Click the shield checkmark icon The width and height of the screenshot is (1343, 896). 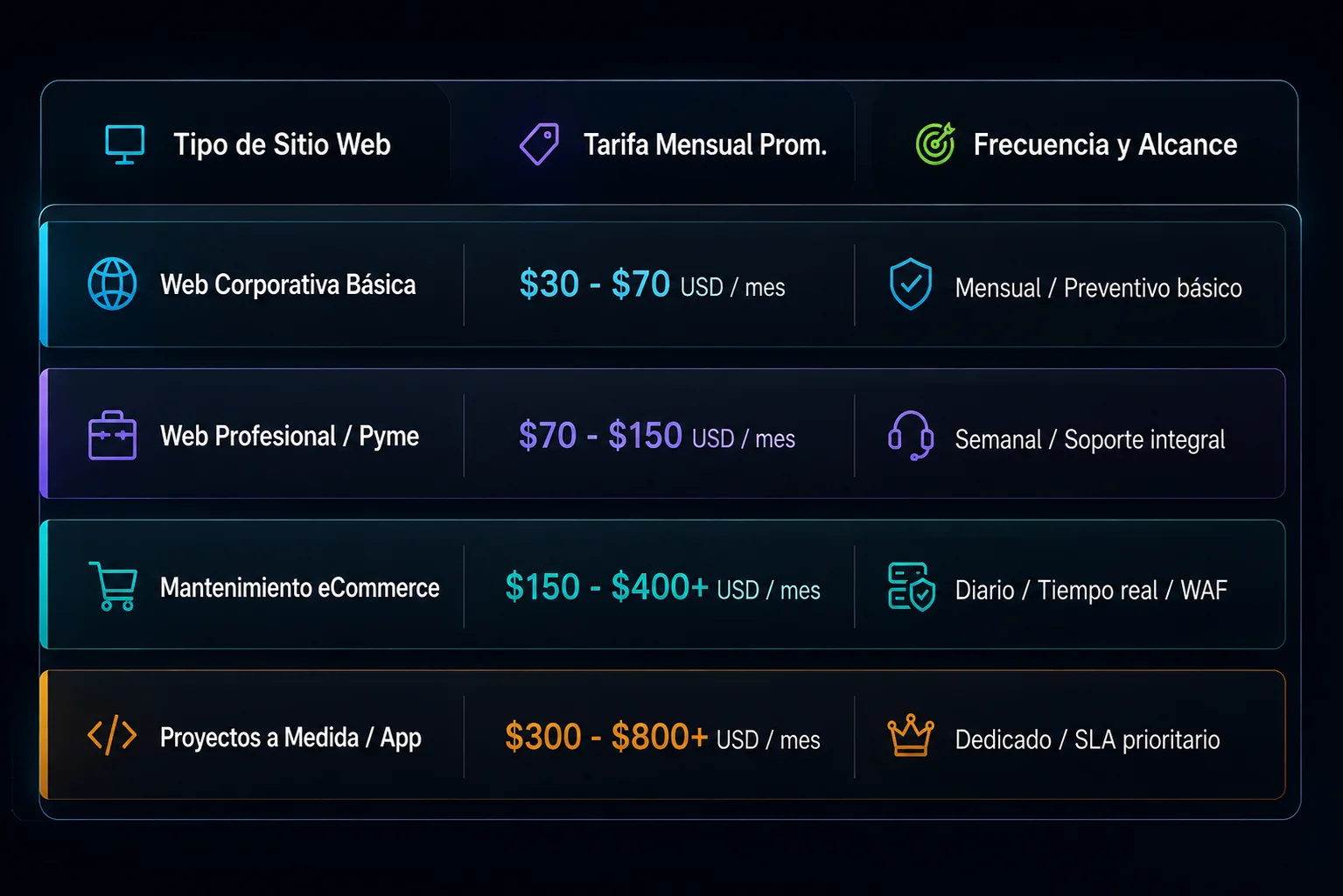pyautogui.click(x=911, y=284)
